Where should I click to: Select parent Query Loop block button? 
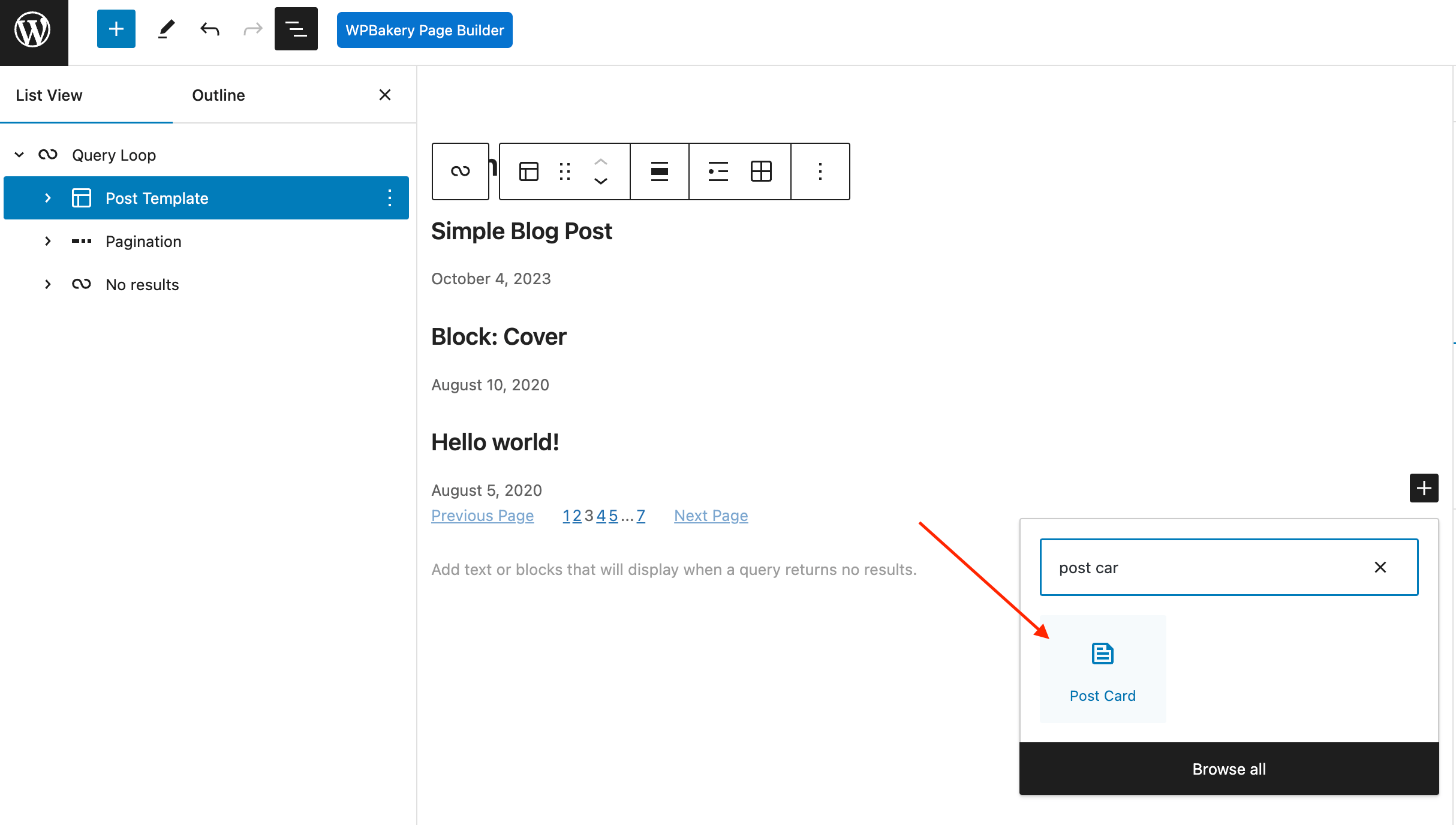[461, 171]
